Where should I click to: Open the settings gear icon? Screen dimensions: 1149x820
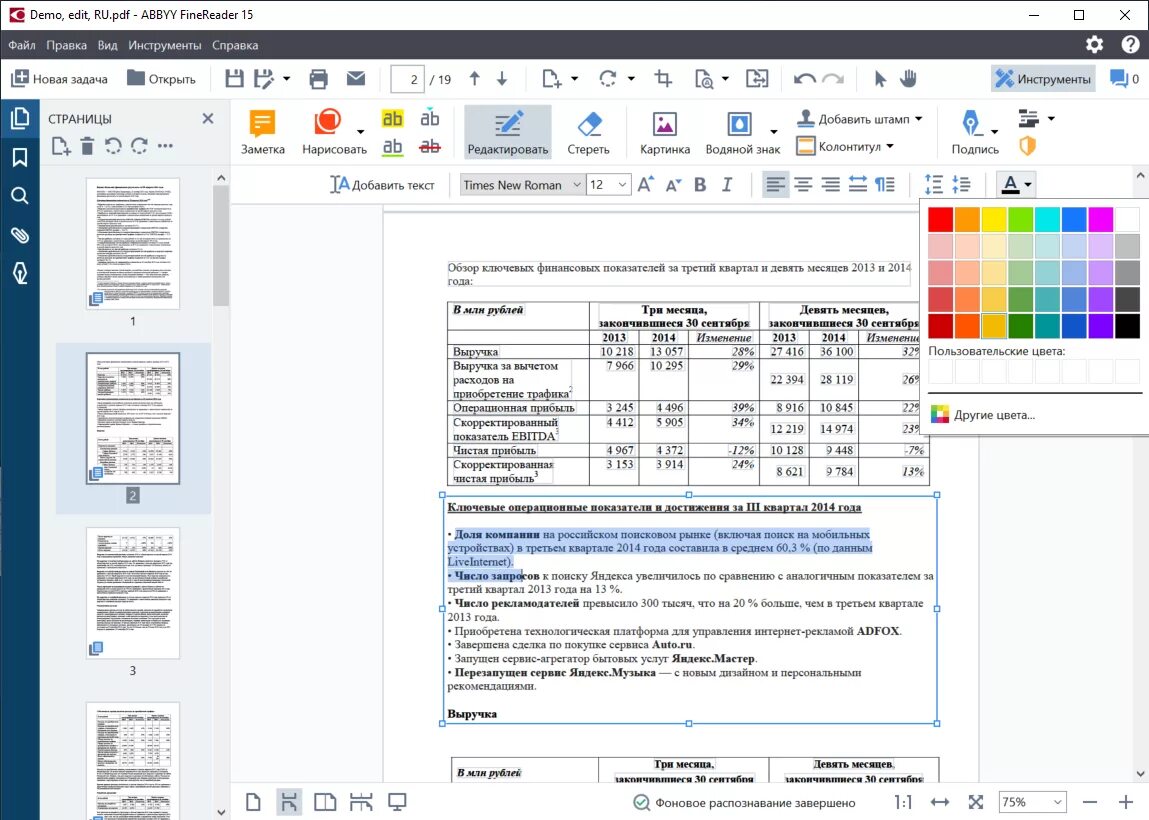[x=1094, y=45]
